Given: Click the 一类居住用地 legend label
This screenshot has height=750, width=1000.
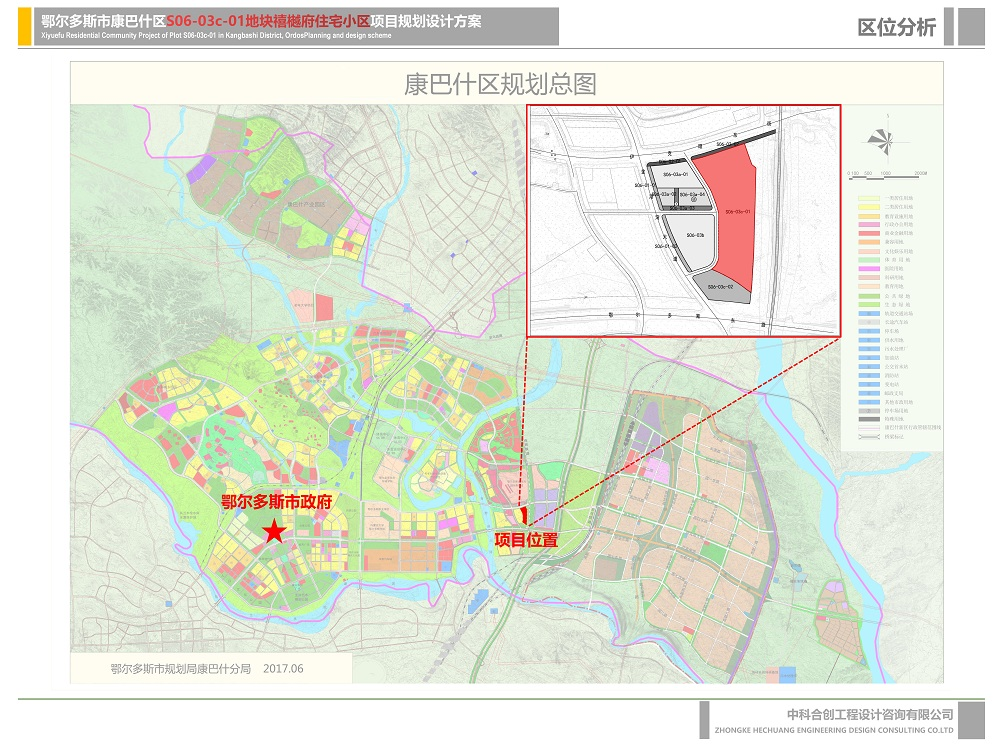Looking at the screenshot, I should click(899, 198).
